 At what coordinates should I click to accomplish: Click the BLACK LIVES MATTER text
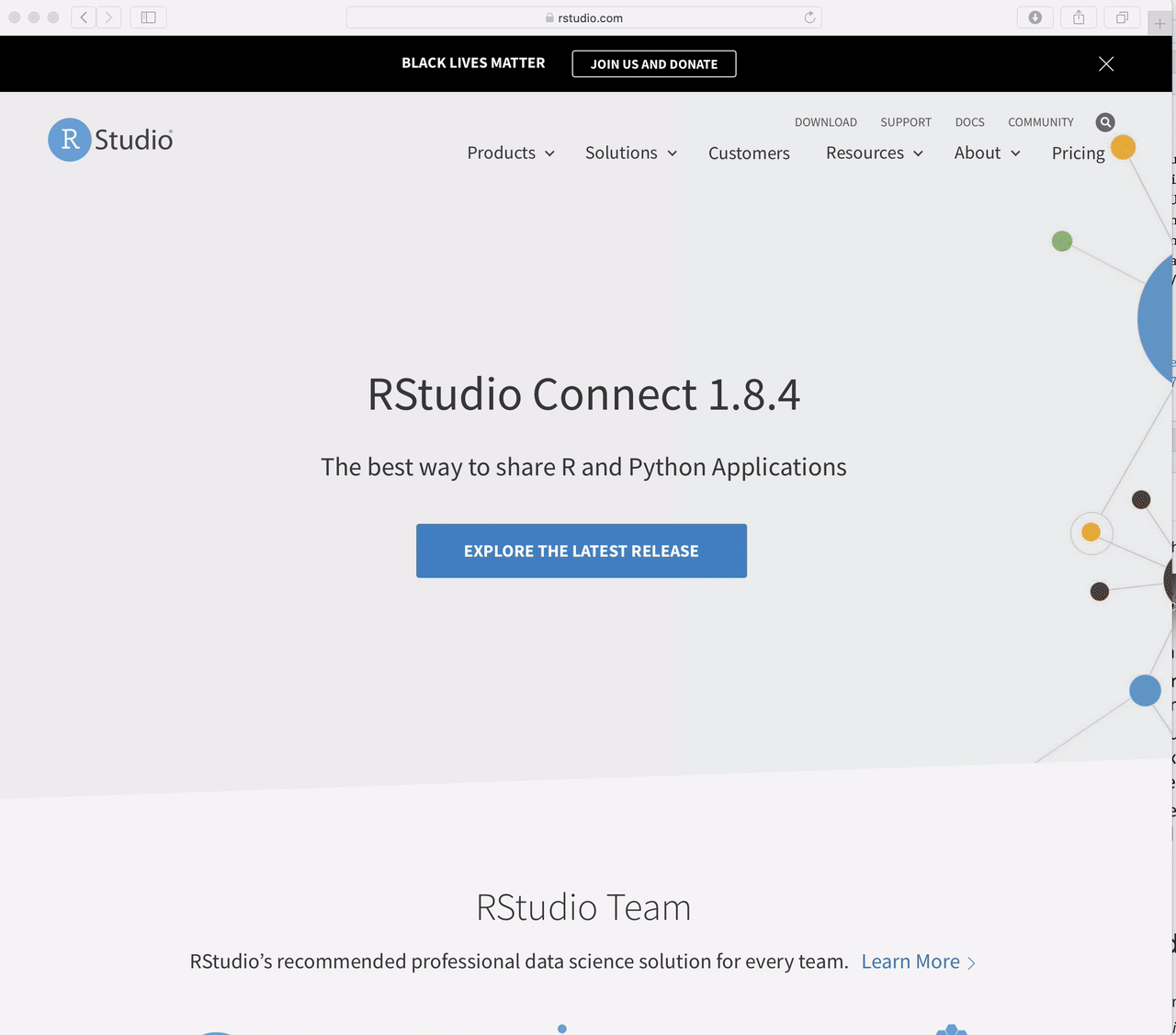[x=473, y=63]
